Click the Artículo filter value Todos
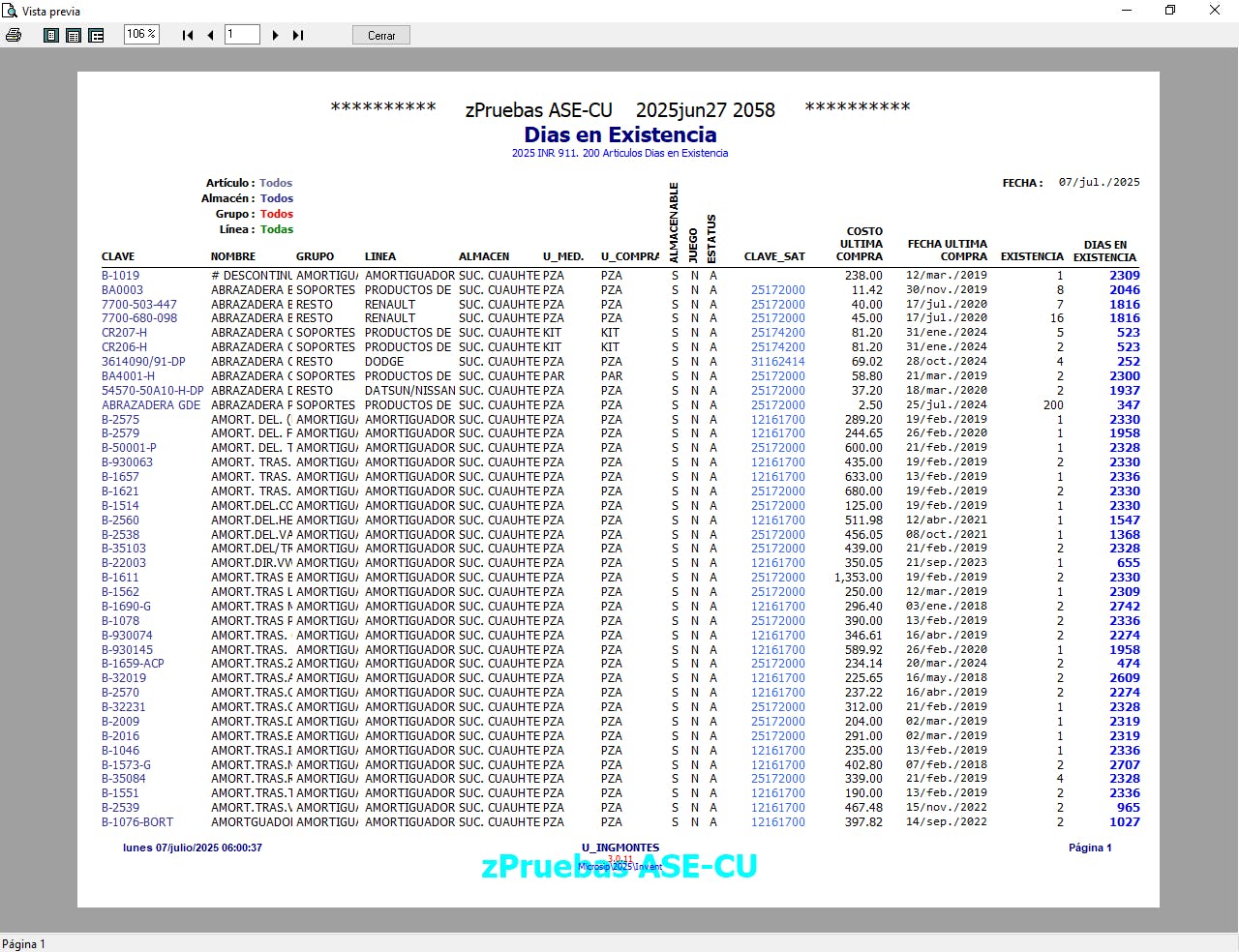1239x952 pixels. [276, 183]
